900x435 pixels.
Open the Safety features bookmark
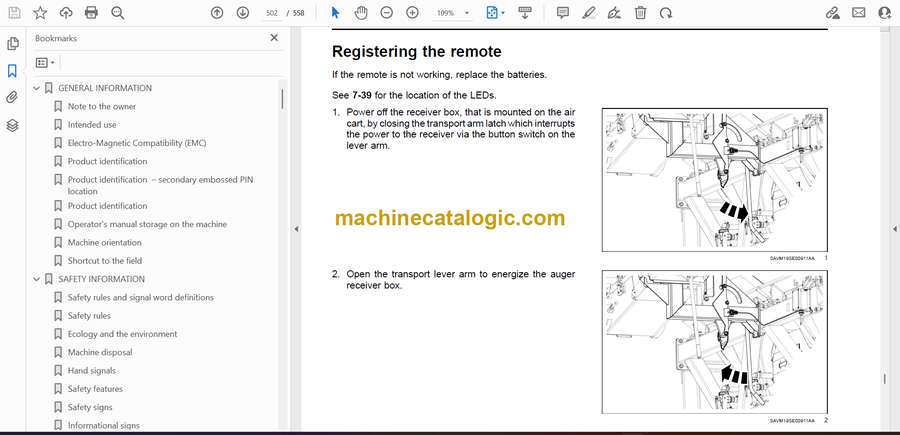pyautogui.click(x=95, y=389)
